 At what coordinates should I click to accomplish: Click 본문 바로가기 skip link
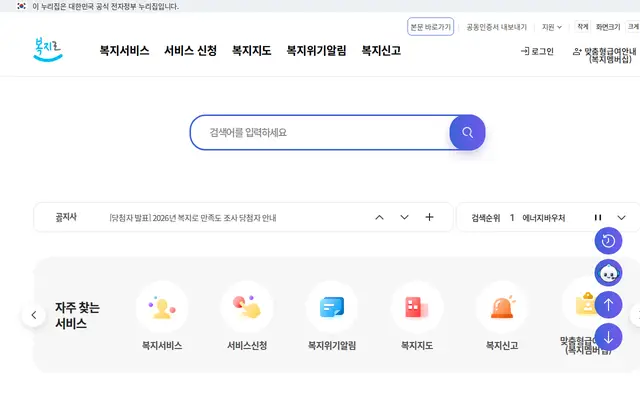430,27
